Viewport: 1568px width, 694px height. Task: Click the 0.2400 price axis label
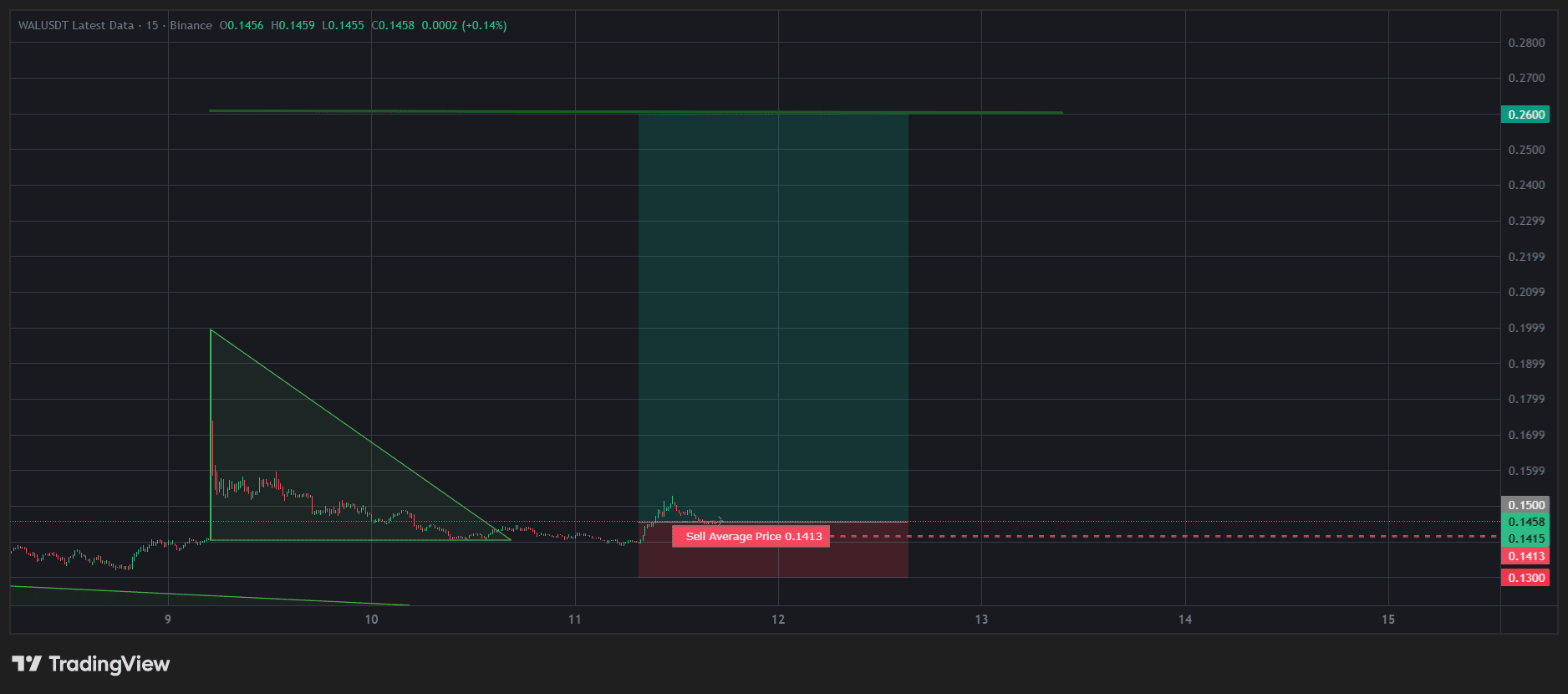(x=1526, y=185)
